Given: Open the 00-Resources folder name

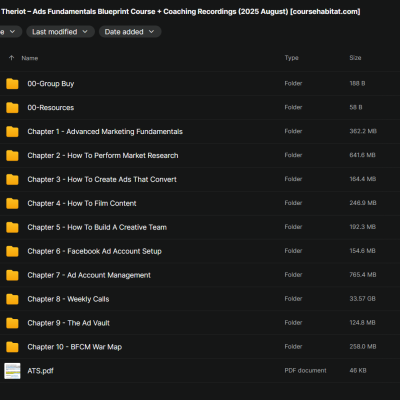Looking at the screenshot, I should click(51, 108).
